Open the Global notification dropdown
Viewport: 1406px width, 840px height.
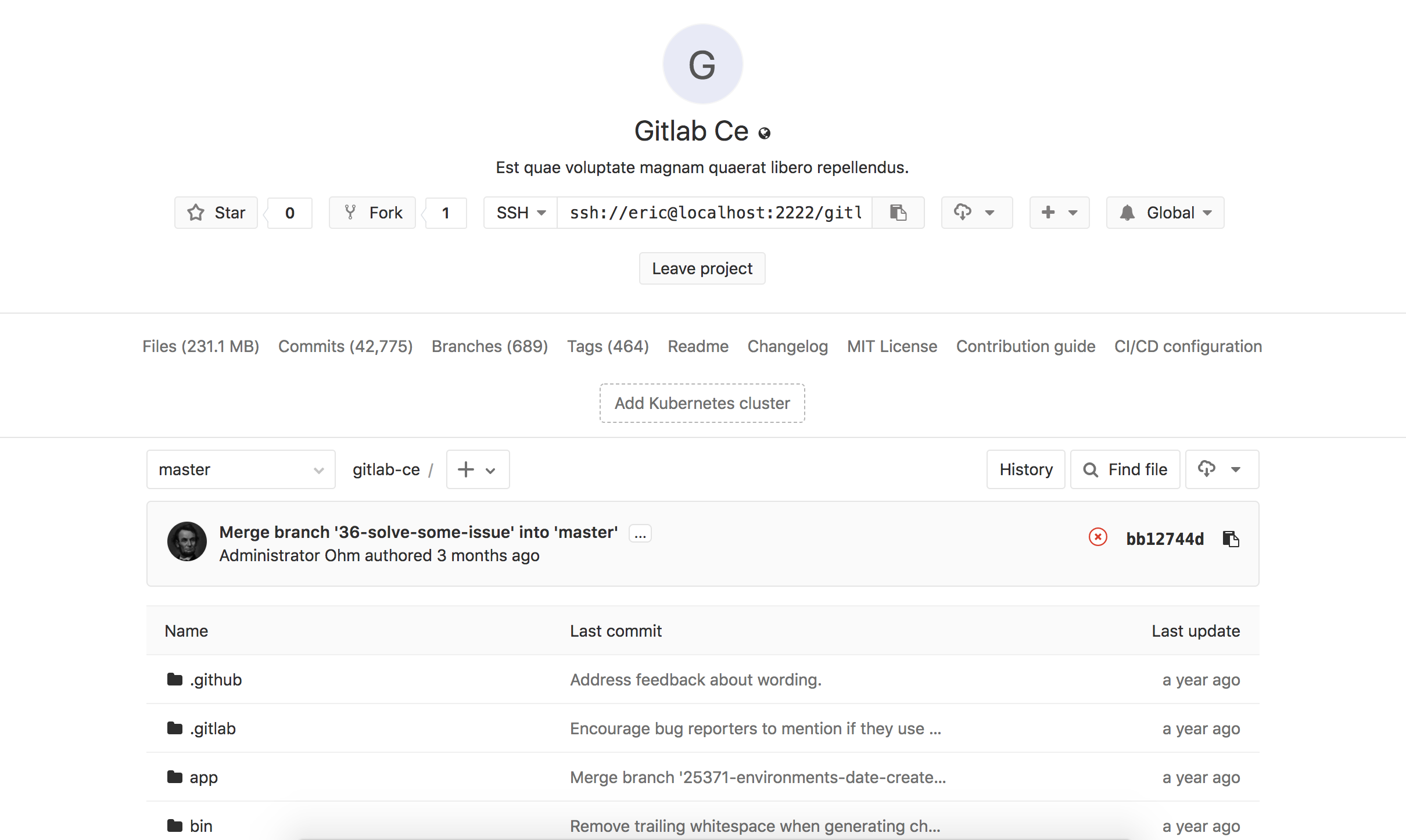(1165, 213)
